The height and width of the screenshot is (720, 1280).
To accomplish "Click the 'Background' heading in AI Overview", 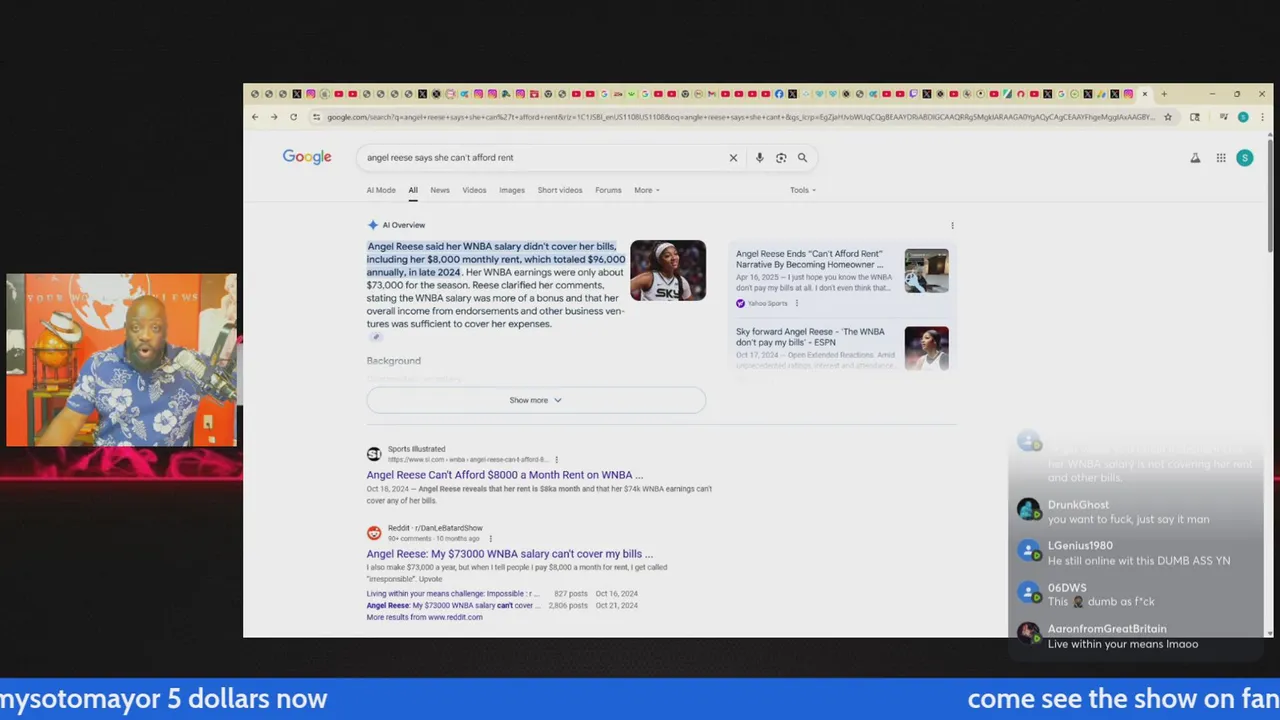I will [393, 361].
